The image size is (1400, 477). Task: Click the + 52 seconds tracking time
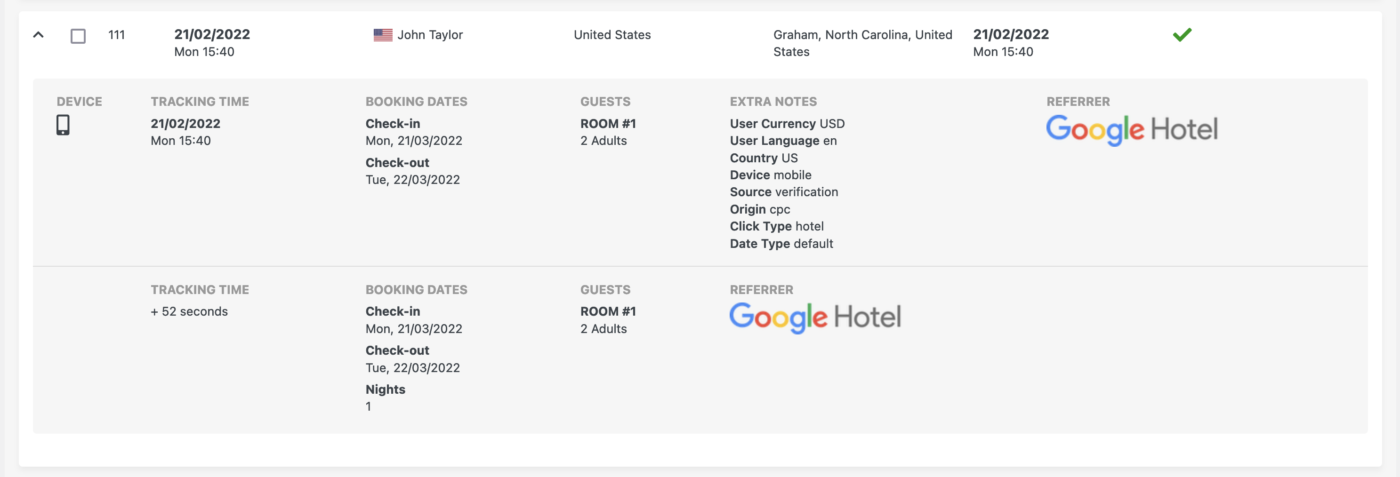[189, 312]
